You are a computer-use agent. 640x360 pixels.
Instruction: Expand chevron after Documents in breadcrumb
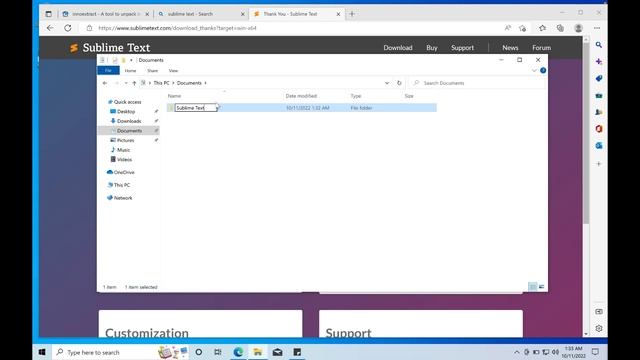pyautogui.click(x=205, y=83)
